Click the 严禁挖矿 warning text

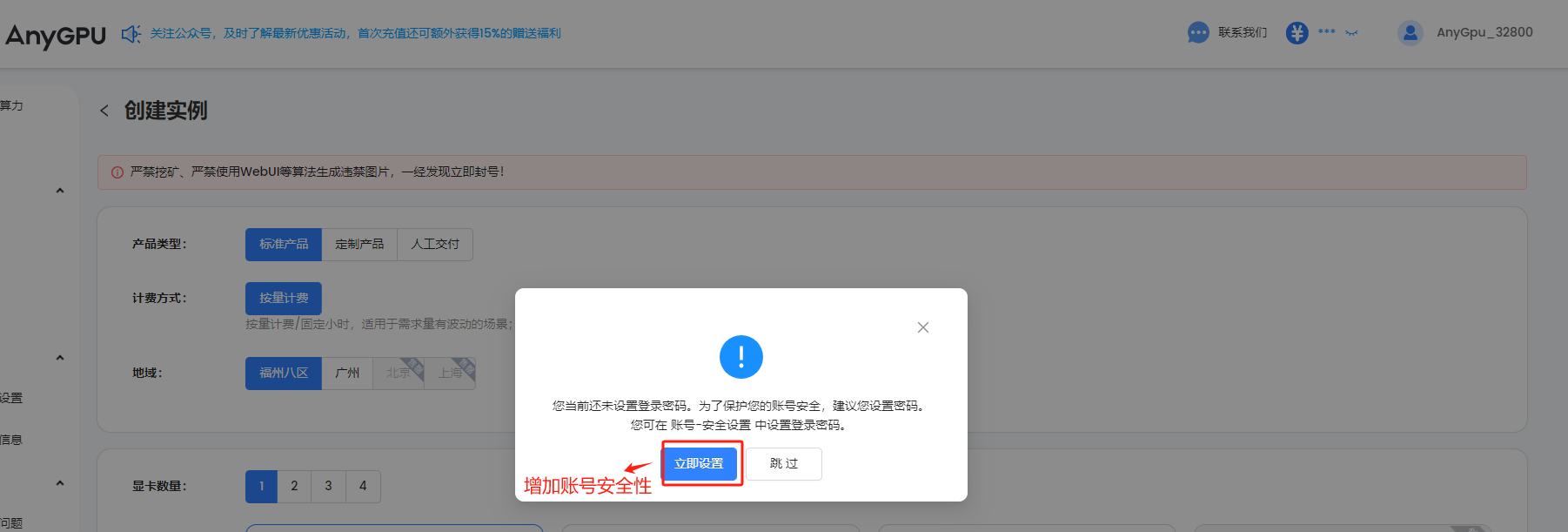pyautogui.click(x=317, y=172)
